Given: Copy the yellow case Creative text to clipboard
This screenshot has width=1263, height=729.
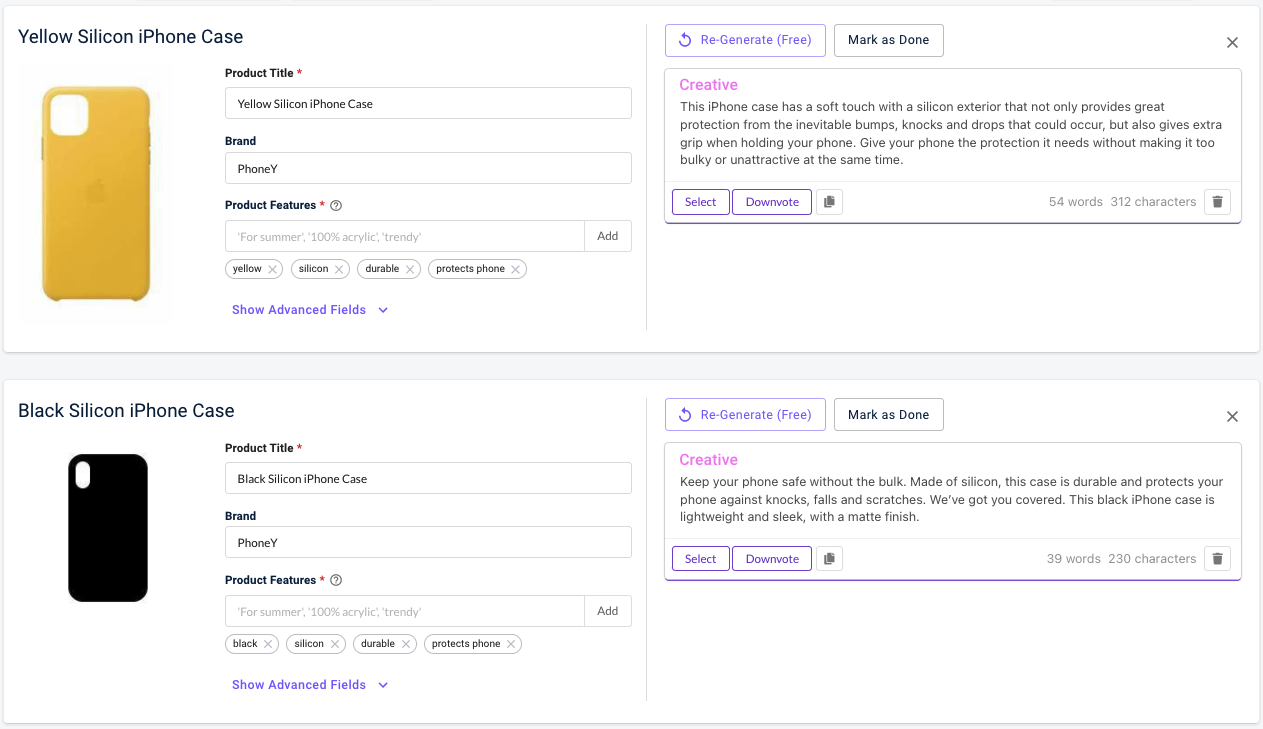Looking at the screenshot, I should click(x=829, y=201).
